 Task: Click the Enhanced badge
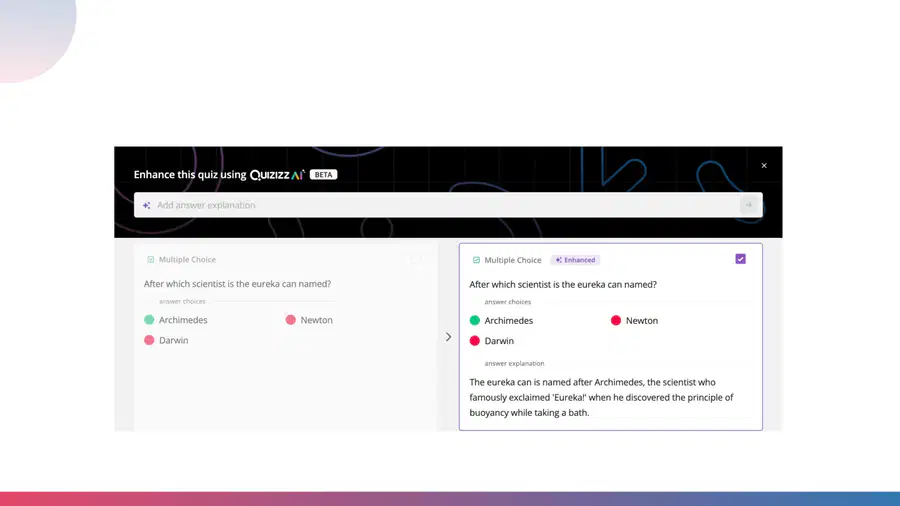pos(575,260)
